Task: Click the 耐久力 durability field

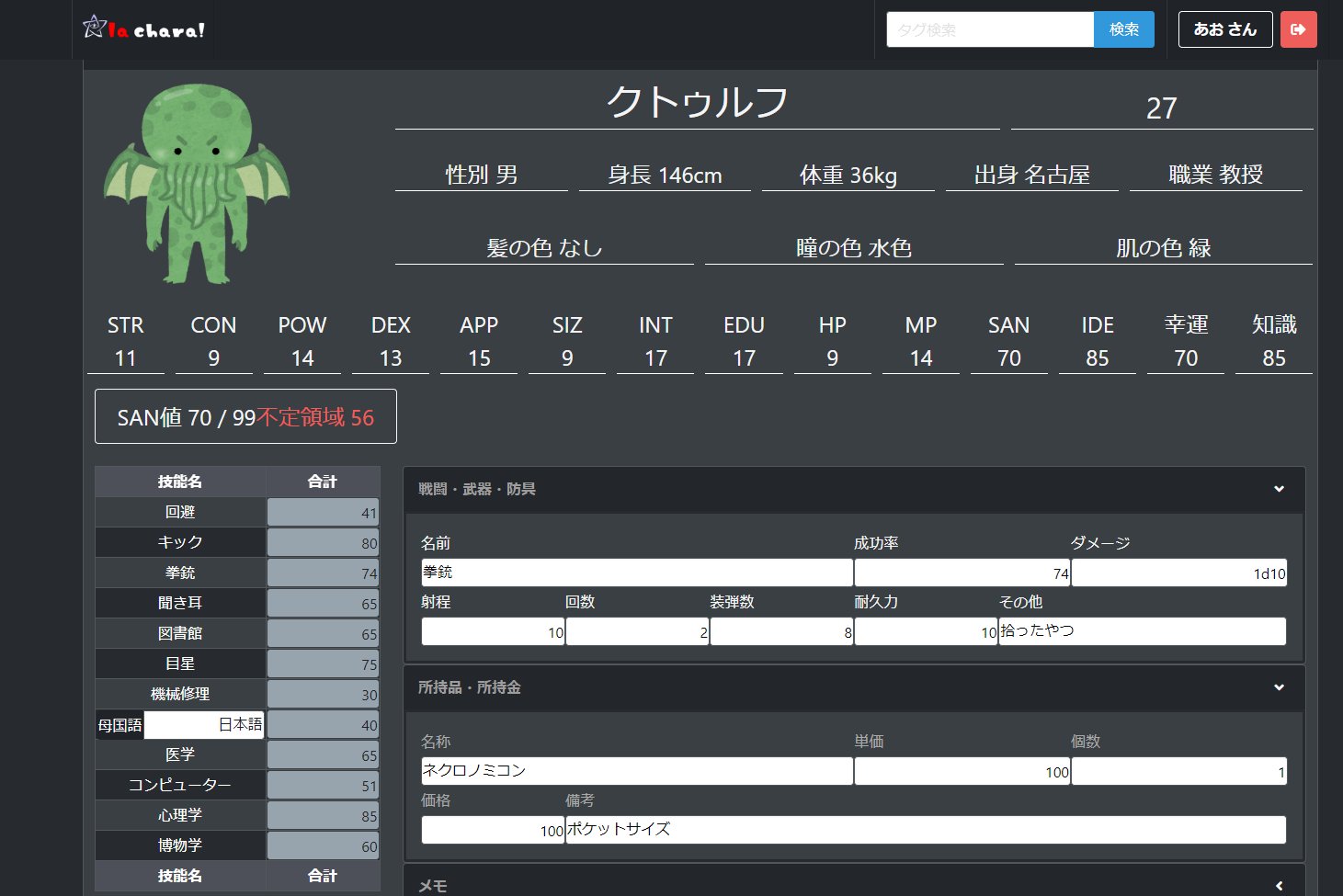Action: coord(926,631)
